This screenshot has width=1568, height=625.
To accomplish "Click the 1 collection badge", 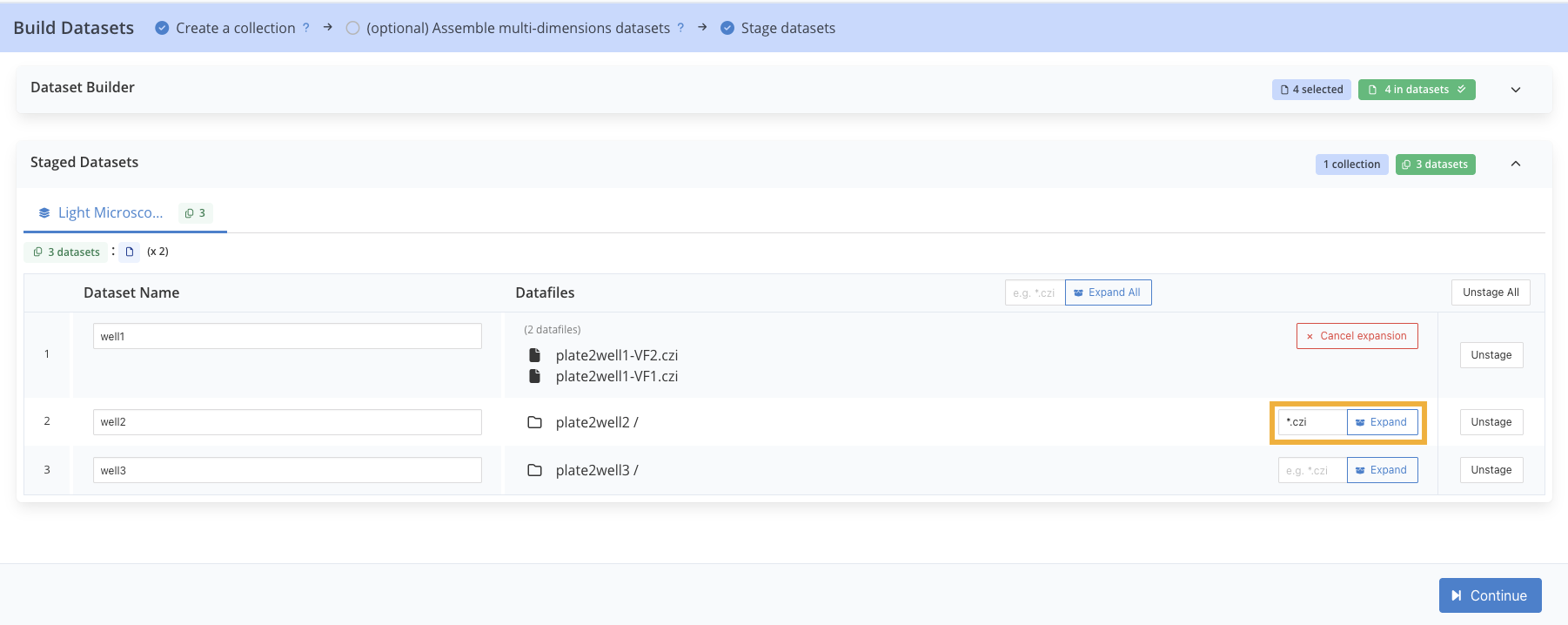I will (x=1351, y=165).
